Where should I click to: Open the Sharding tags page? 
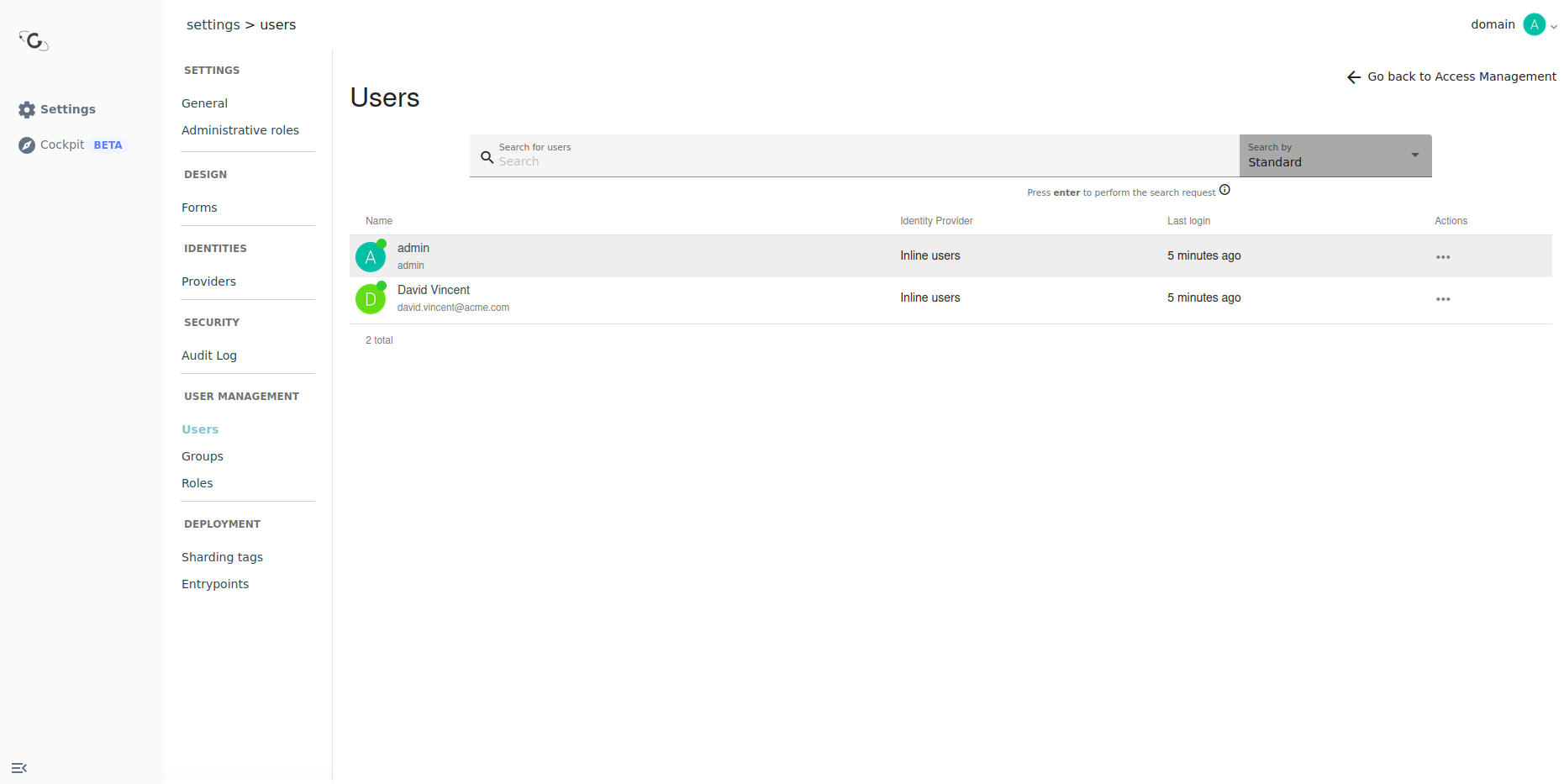(222, 557)
